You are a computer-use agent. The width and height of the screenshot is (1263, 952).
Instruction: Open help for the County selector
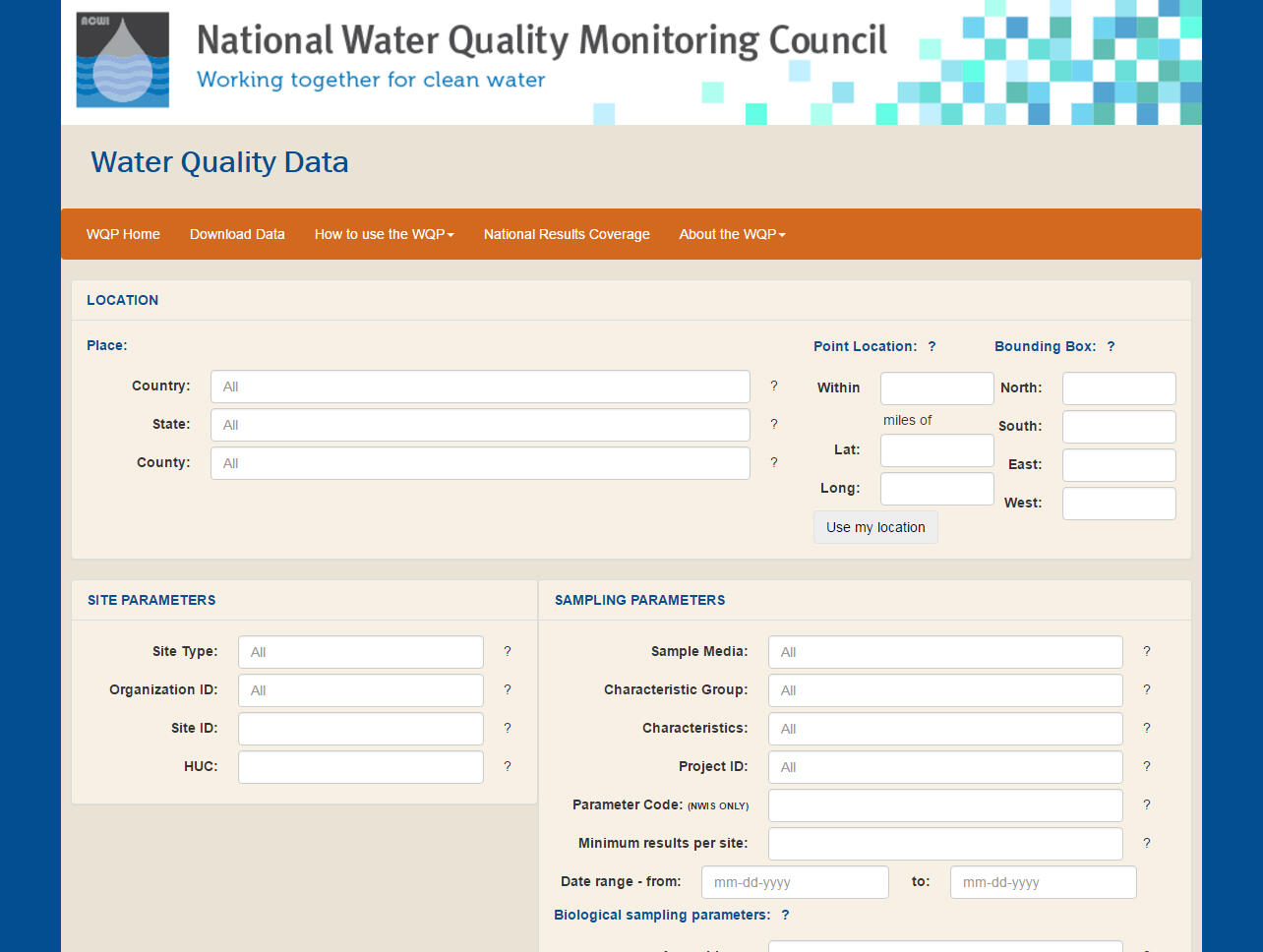tap(773, 462)
